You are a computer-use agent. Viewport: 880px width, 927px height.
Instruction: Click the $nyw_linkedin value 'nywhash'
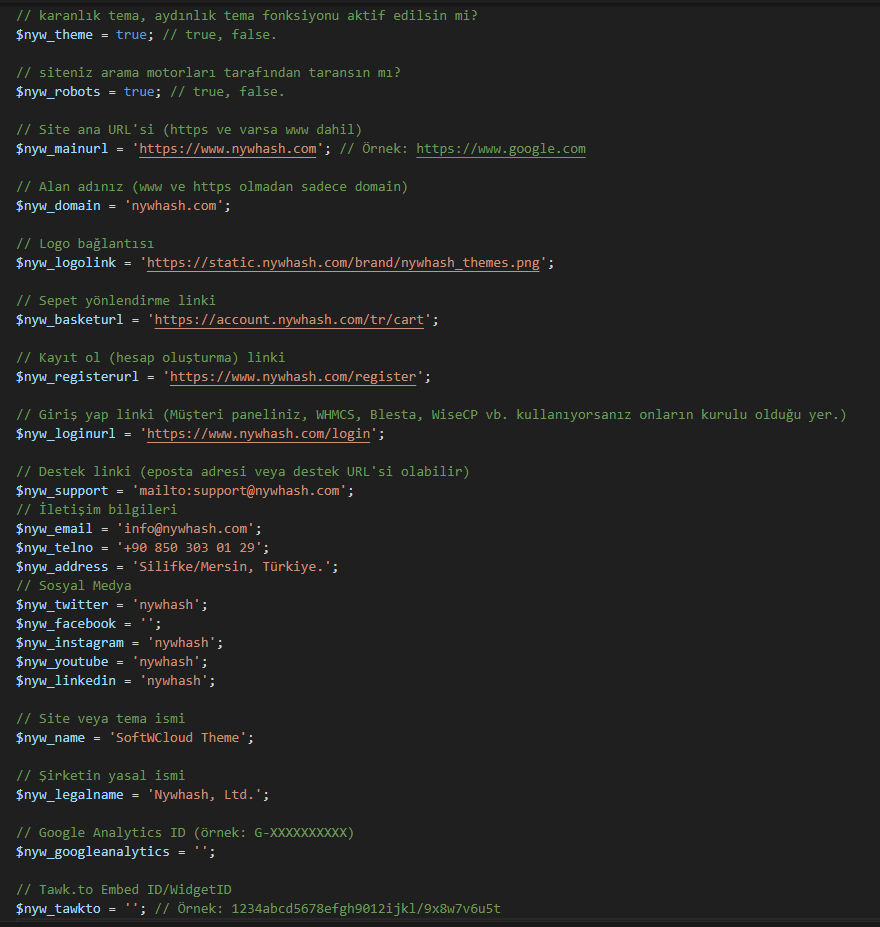click(174, 680)
